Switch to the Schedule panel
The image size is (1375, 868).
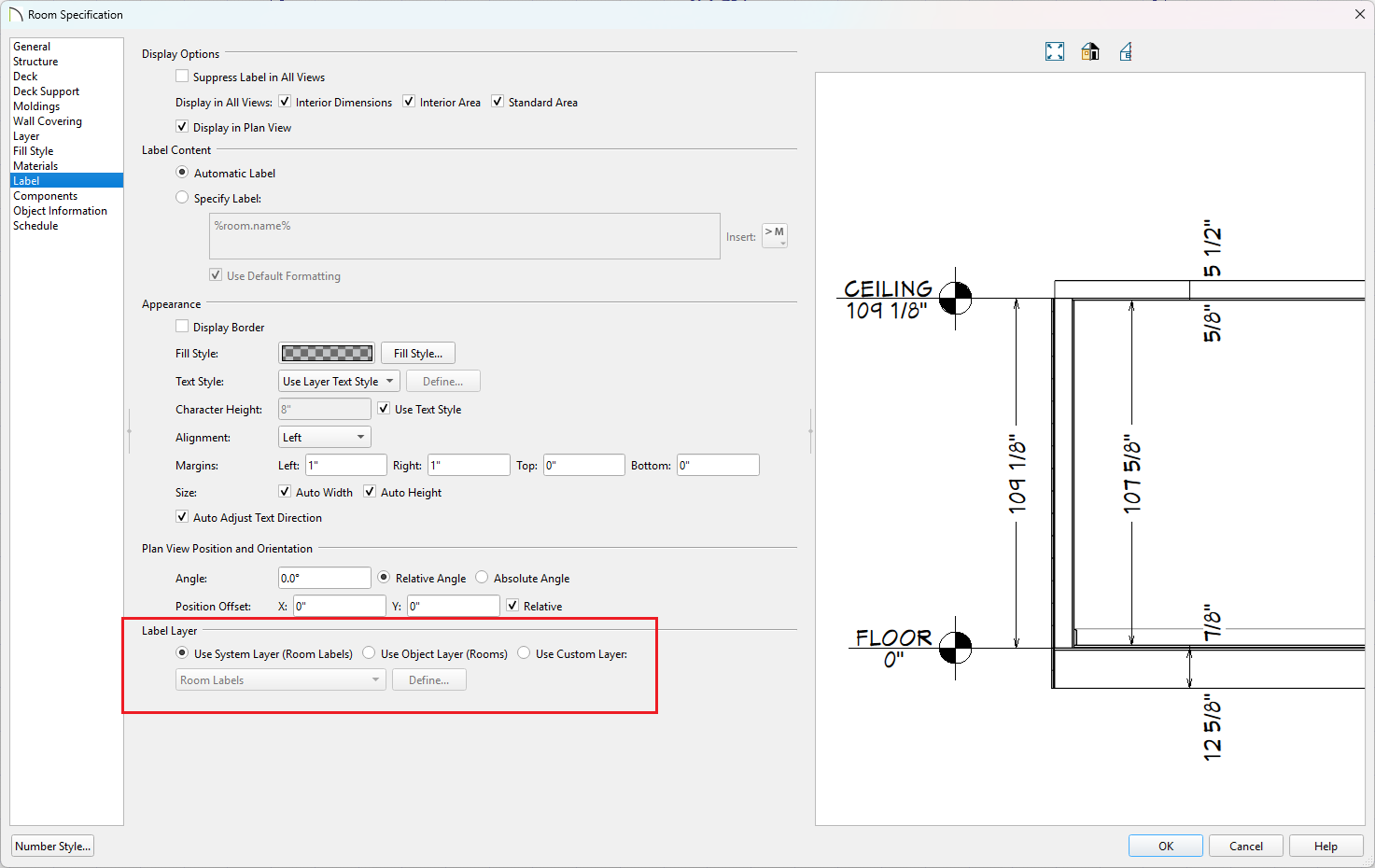(35, 226)
